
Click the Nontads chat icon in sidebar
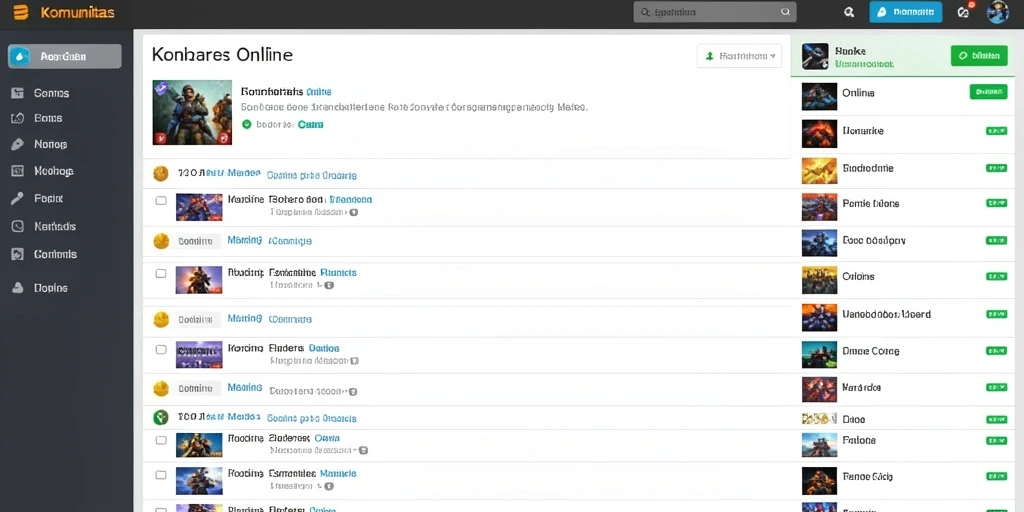click(18, 227)
